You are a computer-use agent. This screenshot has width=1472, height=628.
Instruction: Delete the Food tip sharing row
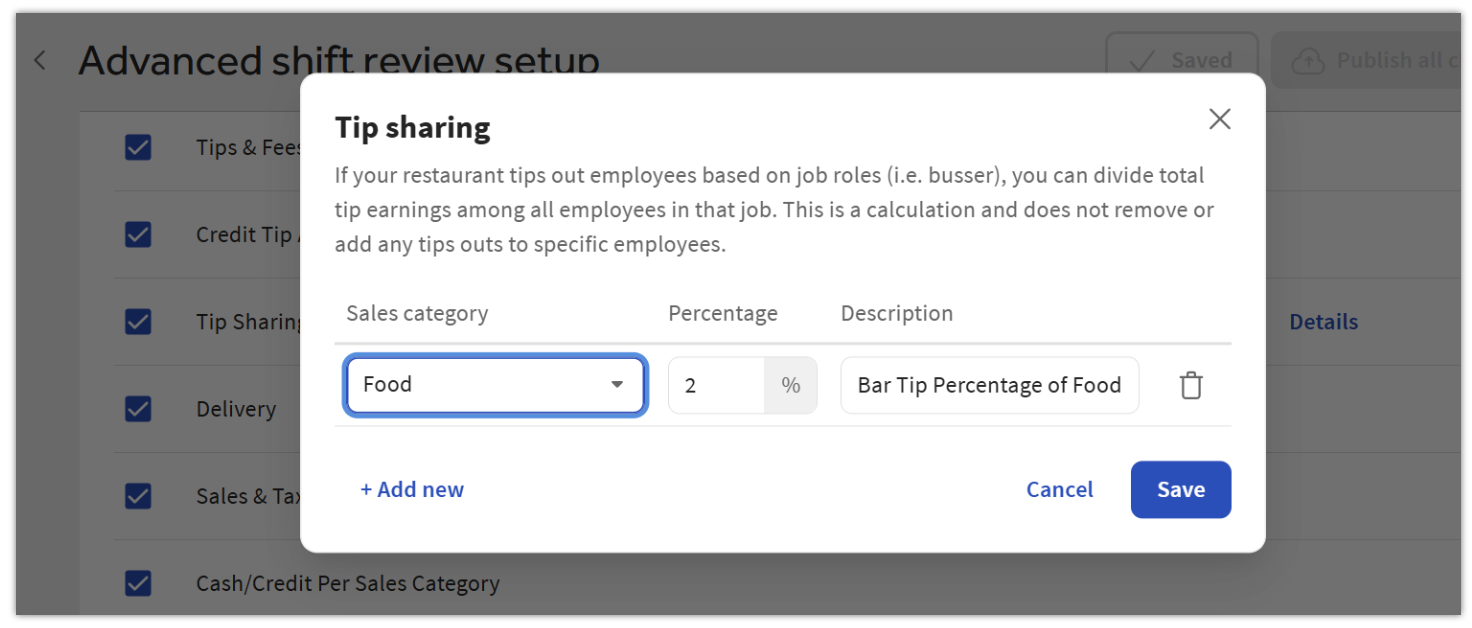pos(1190,385)
